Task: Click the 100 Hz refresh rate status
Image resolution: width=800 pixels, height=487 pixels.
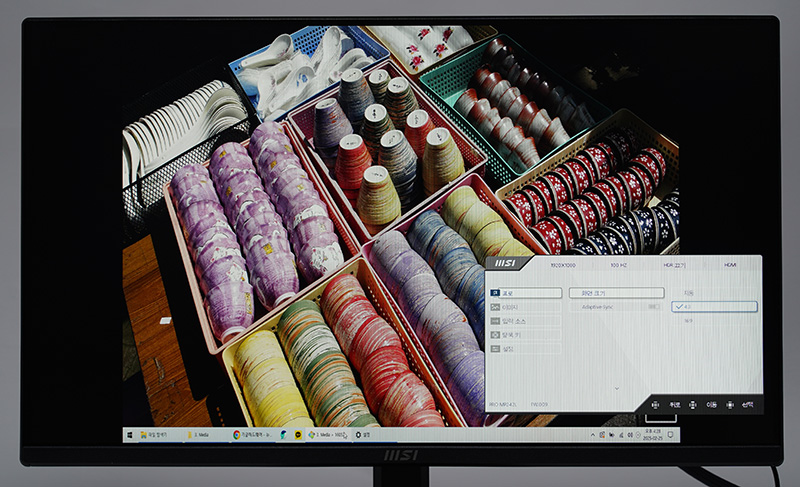Action: click(x=618, y=265)
